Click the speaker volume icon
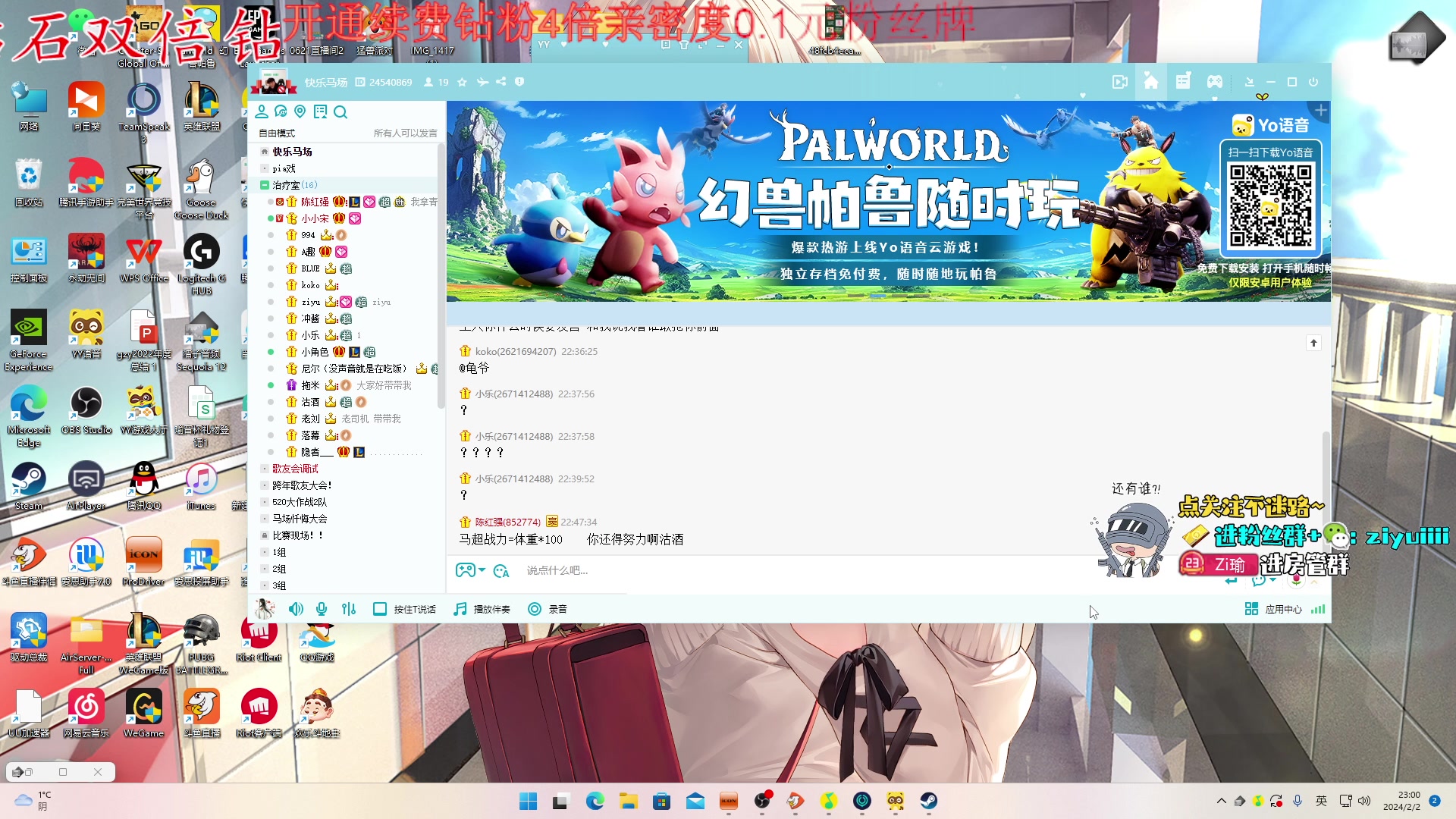The width and height of the screenshot is (1456, 819). [296, 609]
